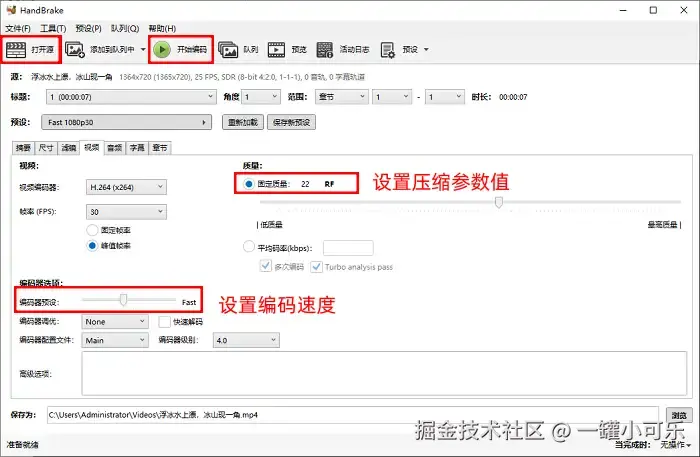This screenshot has height=457, width=700.
Task: Click the 预设 (Presets) toolbar icon
Action: [x=388, y=50]
